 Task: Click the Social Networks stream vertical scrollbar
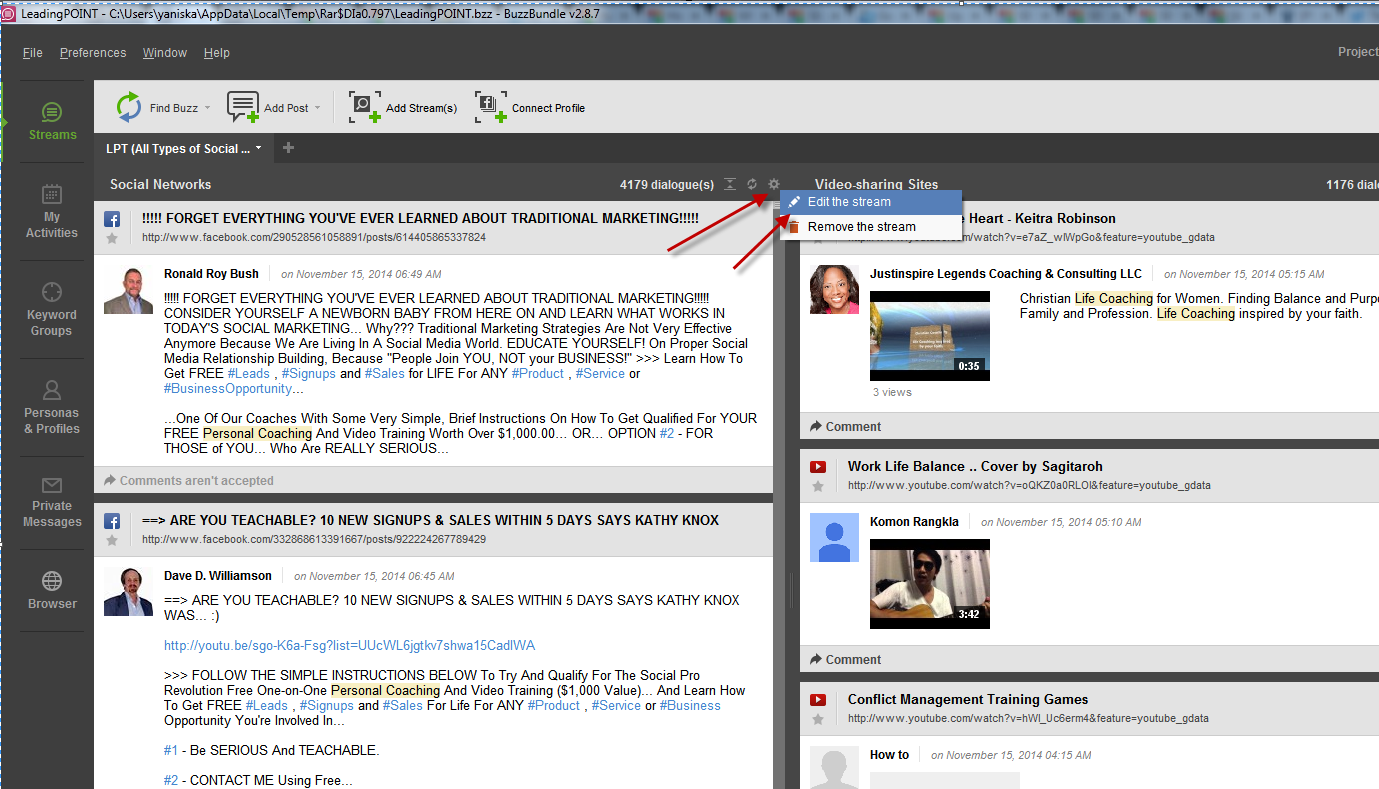778,495
